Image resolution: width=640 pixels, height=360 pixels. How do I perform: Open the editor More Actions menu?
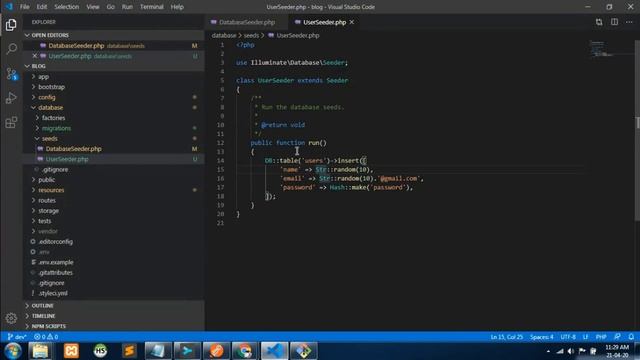(x=629, y=22)
